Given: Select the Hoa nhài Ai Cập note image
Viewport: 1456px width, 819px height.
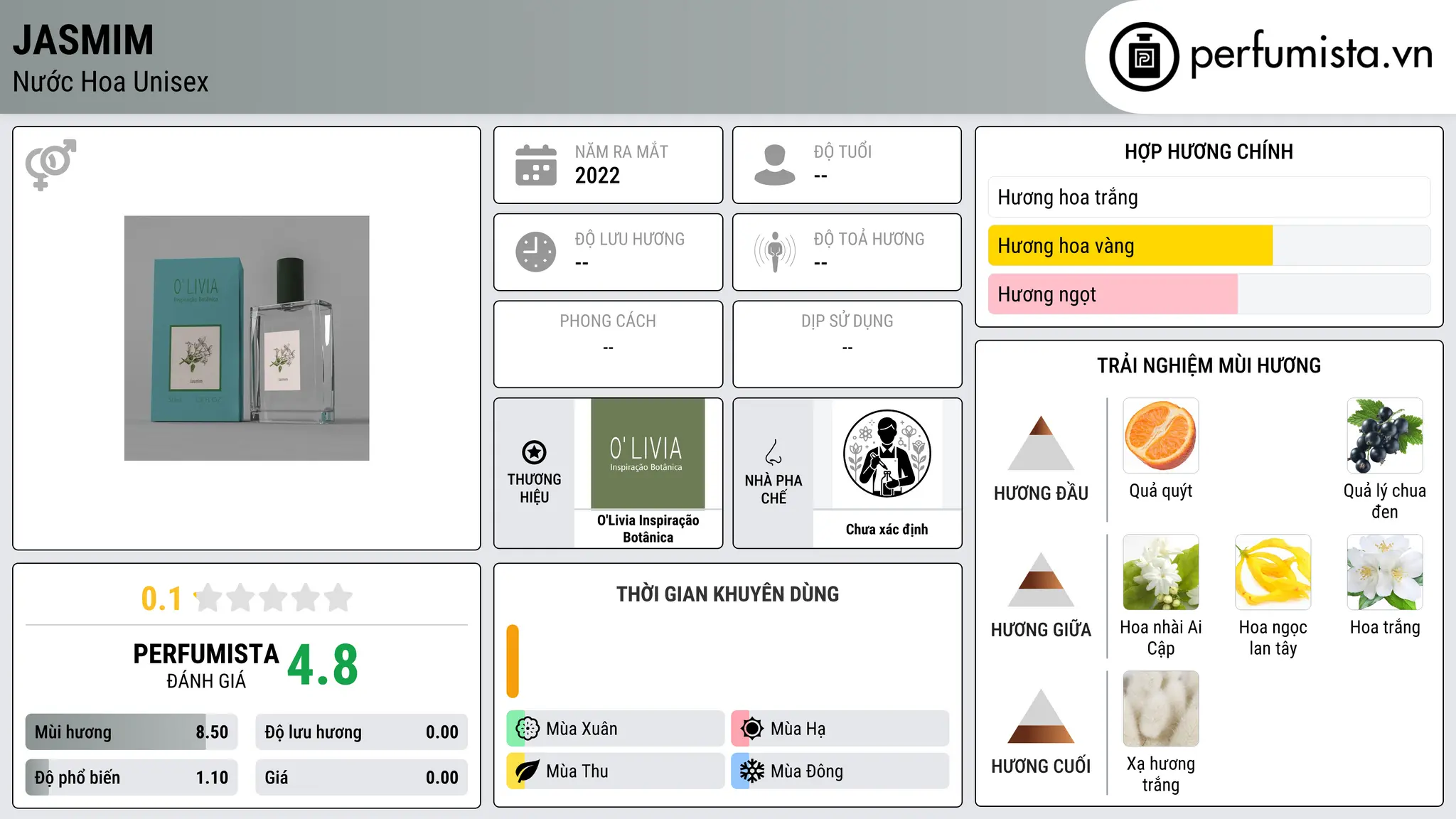Looking at the screenshot, I should (1161, 572).
